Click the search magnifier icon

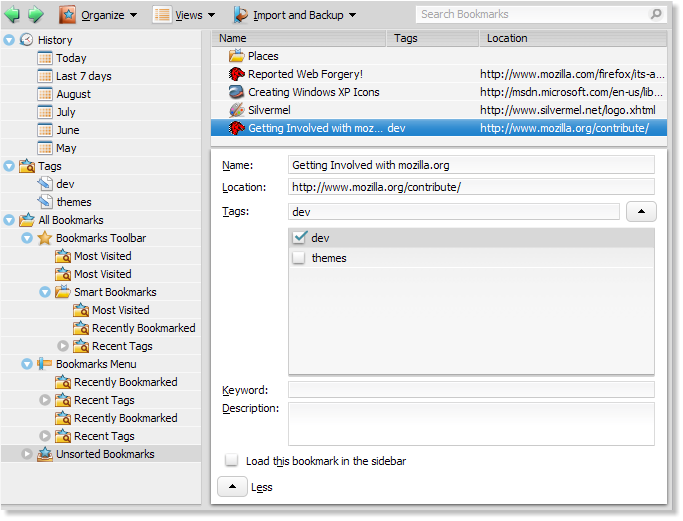(656, 14)
